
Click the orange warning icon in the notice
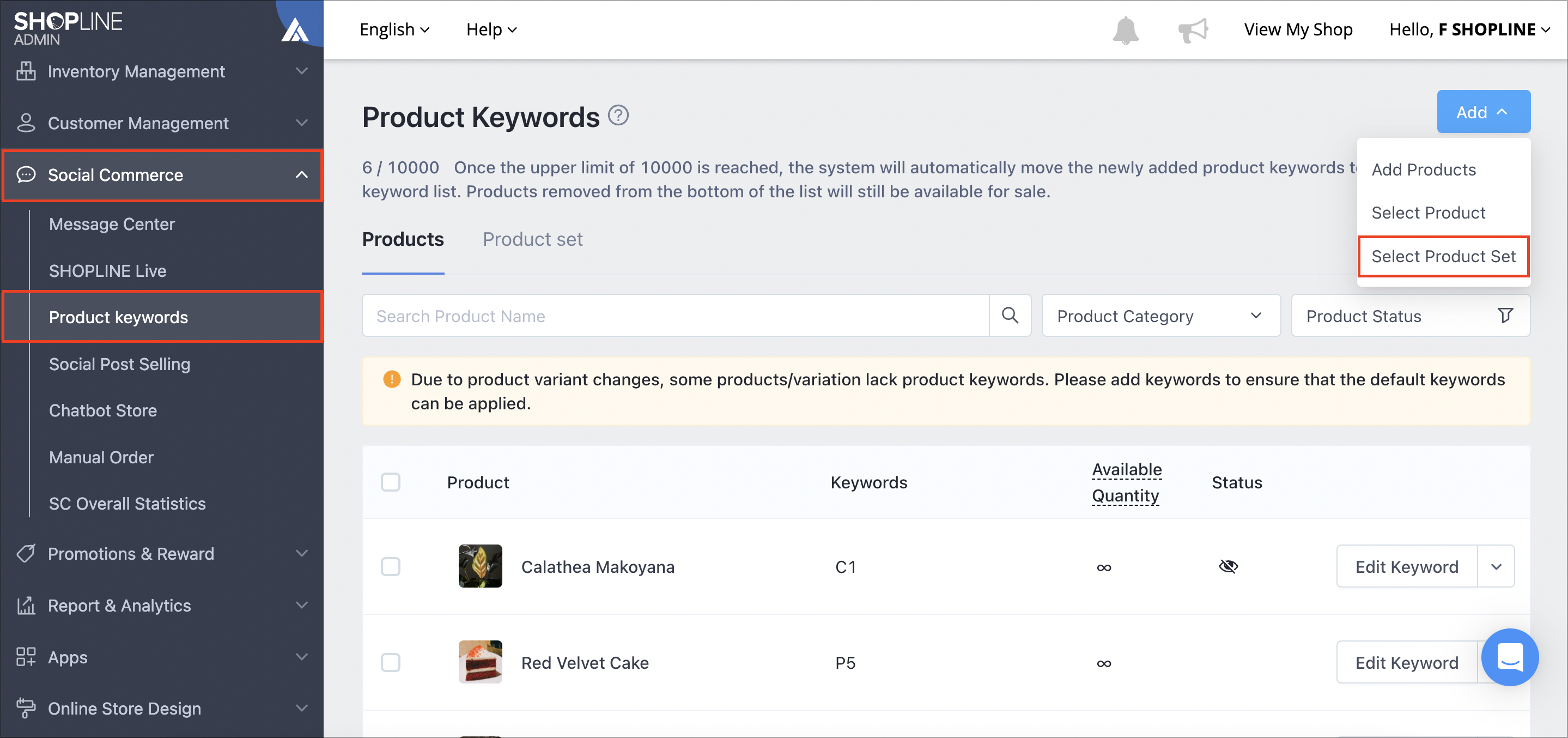pyautogui.click(x=391, y=379)
